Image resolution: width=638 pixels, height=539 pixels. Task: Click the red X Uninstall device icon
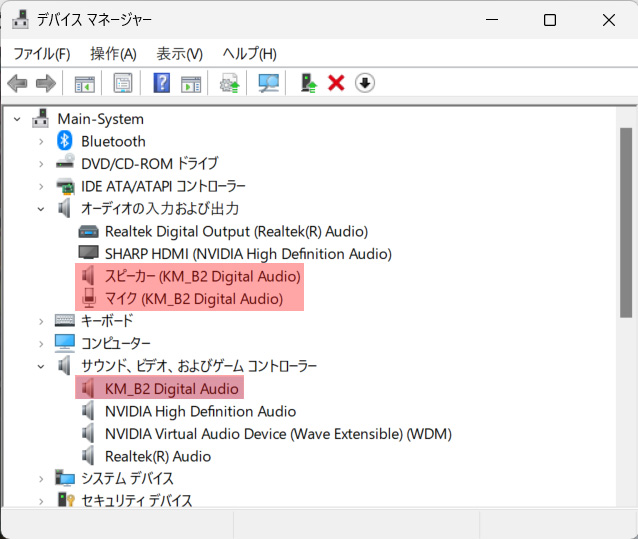(x=336, y=83)
